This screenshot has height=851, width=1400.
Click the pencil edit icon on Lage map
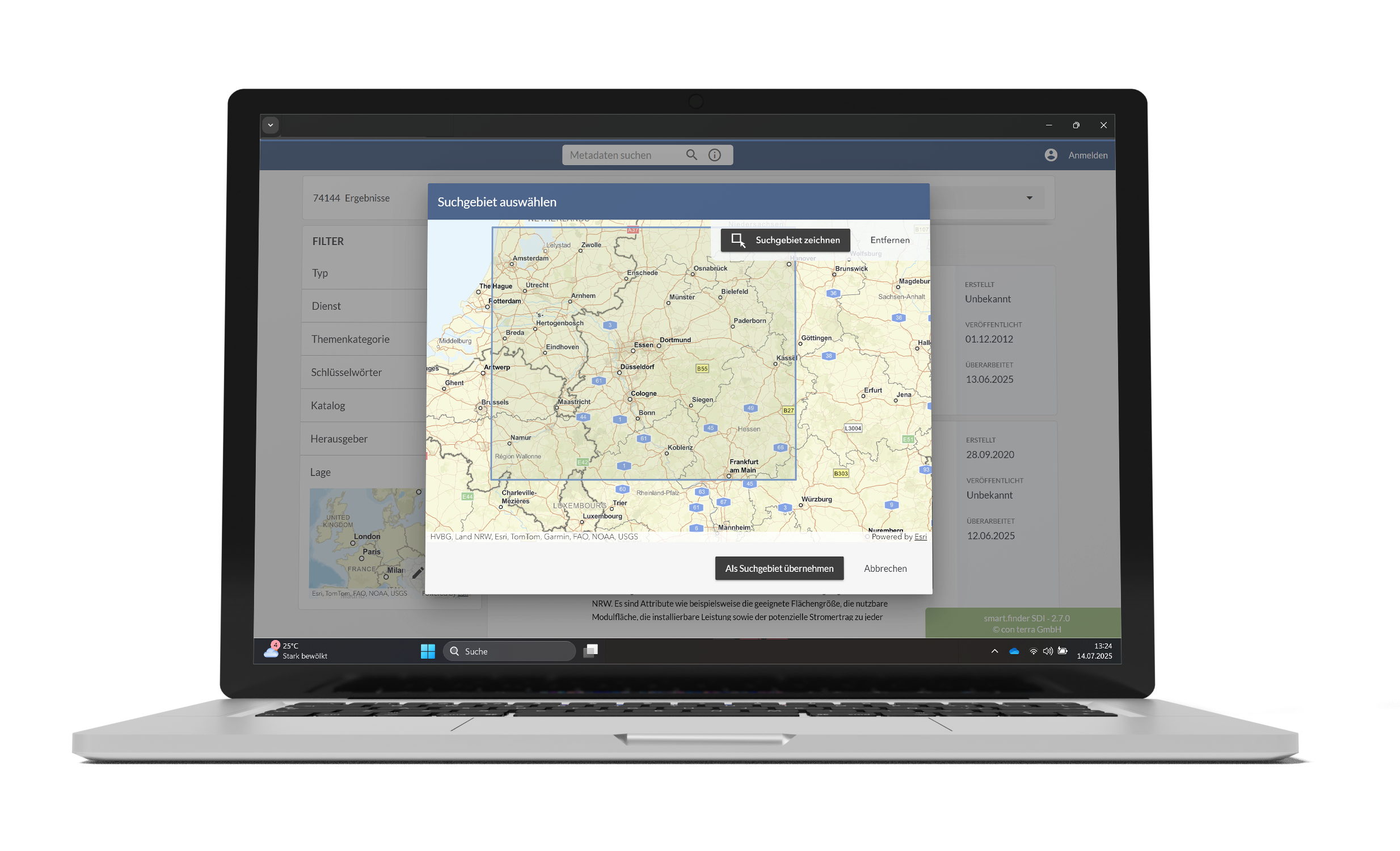418,572
